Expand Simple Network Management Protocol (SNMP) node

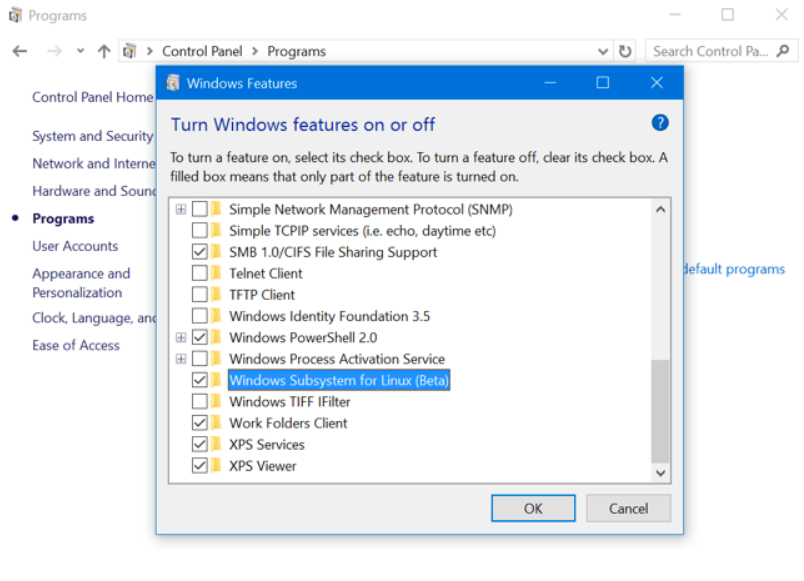[180, 209]
